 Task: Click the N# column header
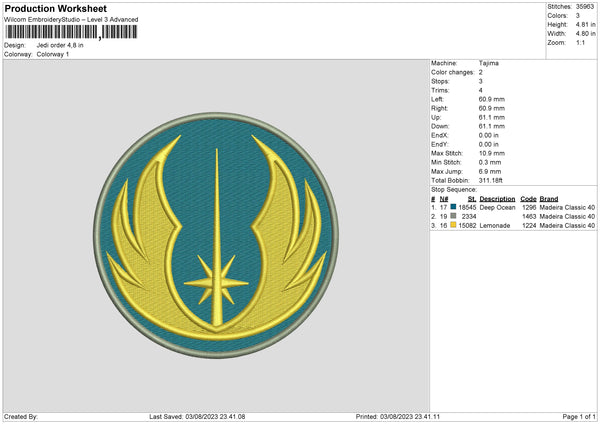pos(443,199)
